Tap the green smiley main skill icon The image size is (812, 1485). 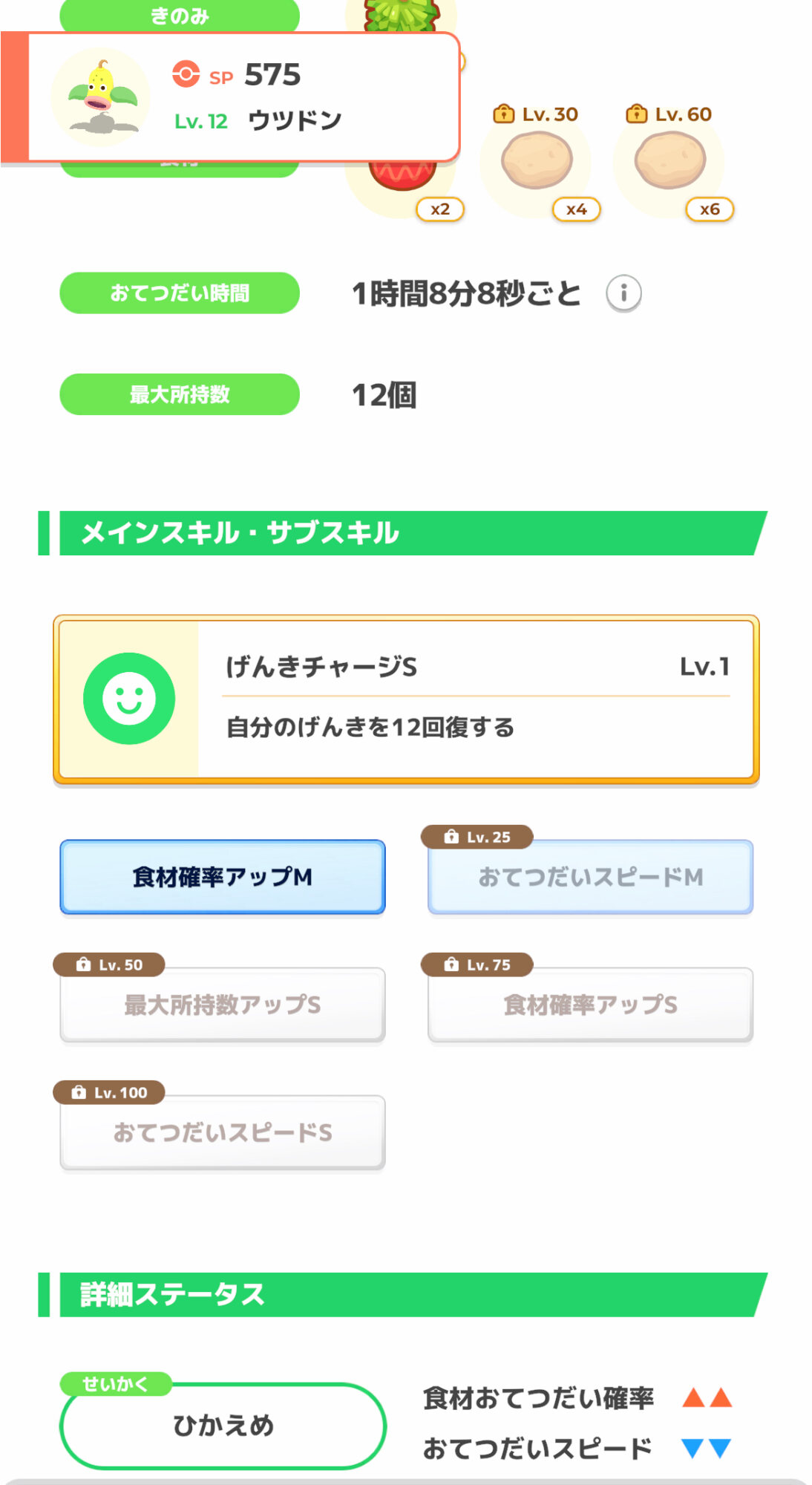click(x=129, y=699)
